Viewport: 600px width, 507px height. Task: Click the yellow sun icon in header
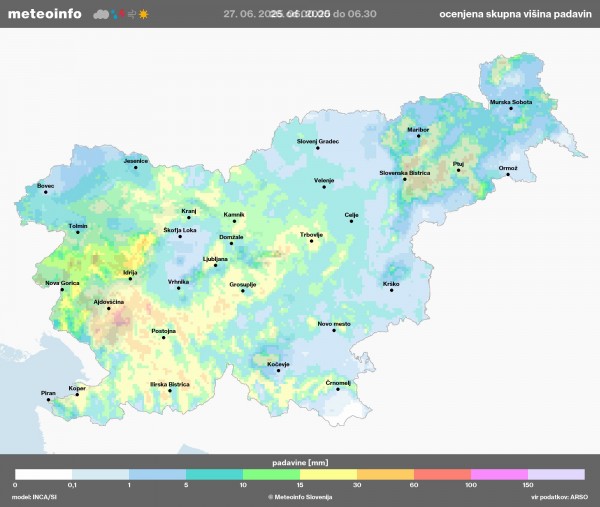point(143,15)
